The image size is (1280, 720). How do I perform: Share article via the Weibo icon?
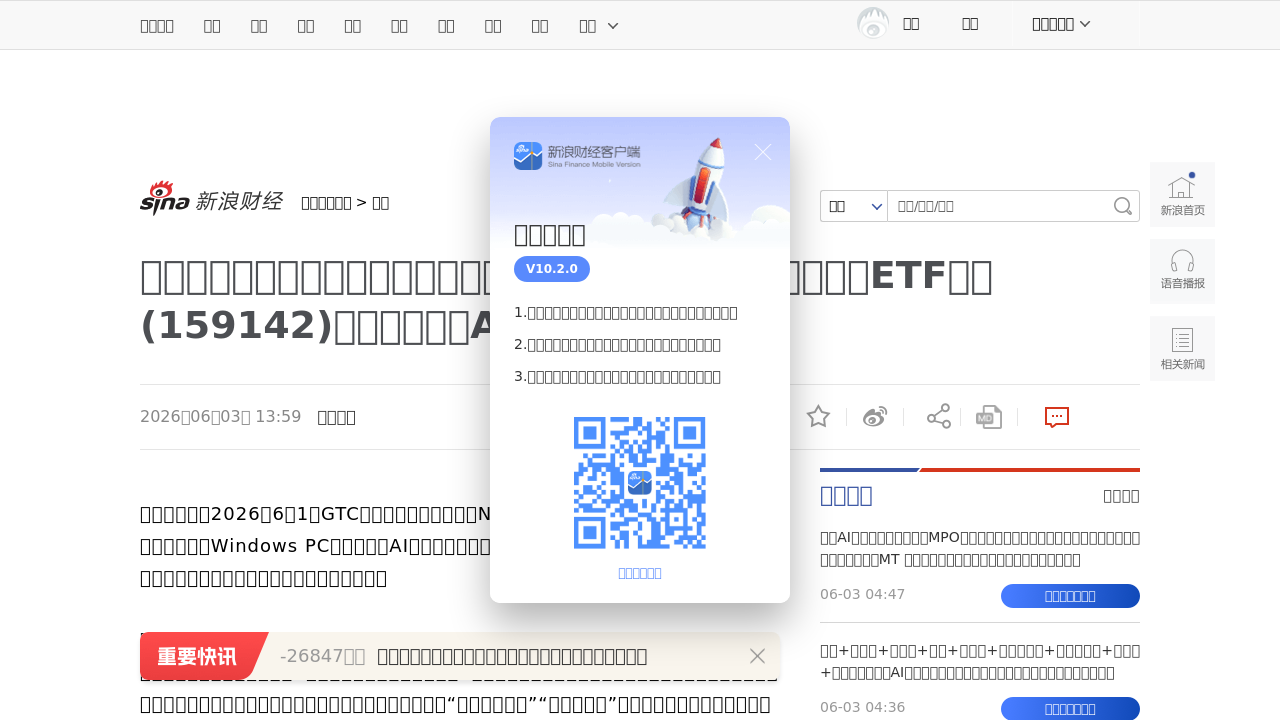tap(875, 417)
